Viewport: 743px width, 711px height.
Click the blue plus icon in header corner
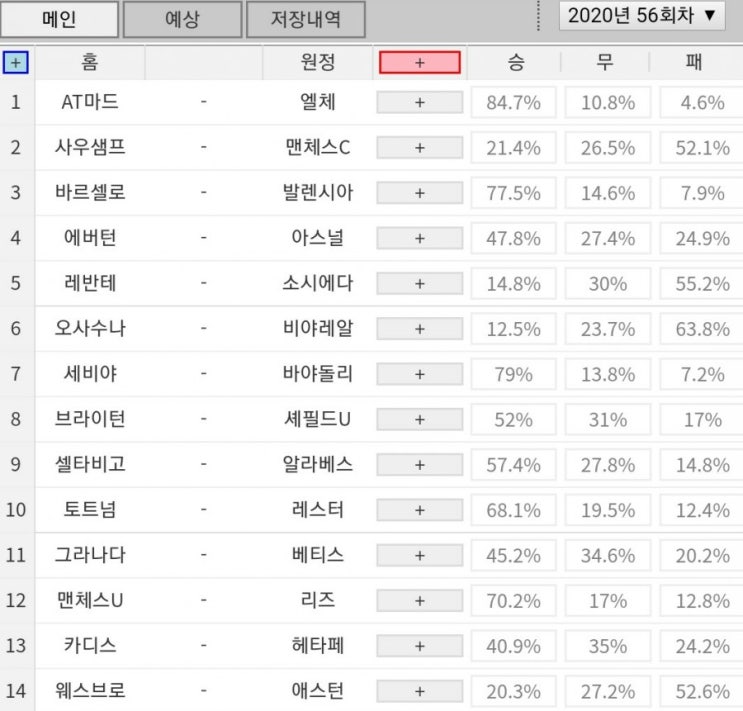point(16,63)
